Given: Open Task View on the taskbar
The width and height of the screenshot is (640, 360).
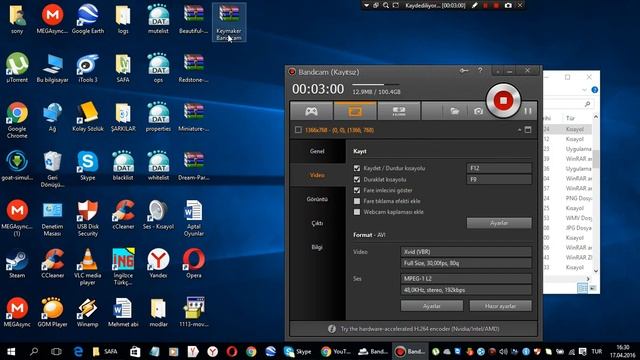Looking at the screenshot, I should click(56, 351).
